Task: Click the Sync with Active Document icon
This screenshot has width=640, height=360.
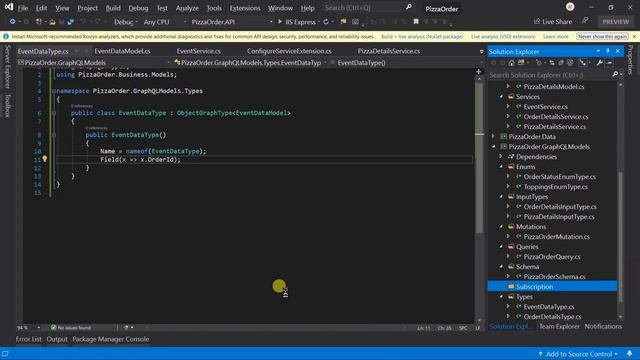Action: click(552, 63)
